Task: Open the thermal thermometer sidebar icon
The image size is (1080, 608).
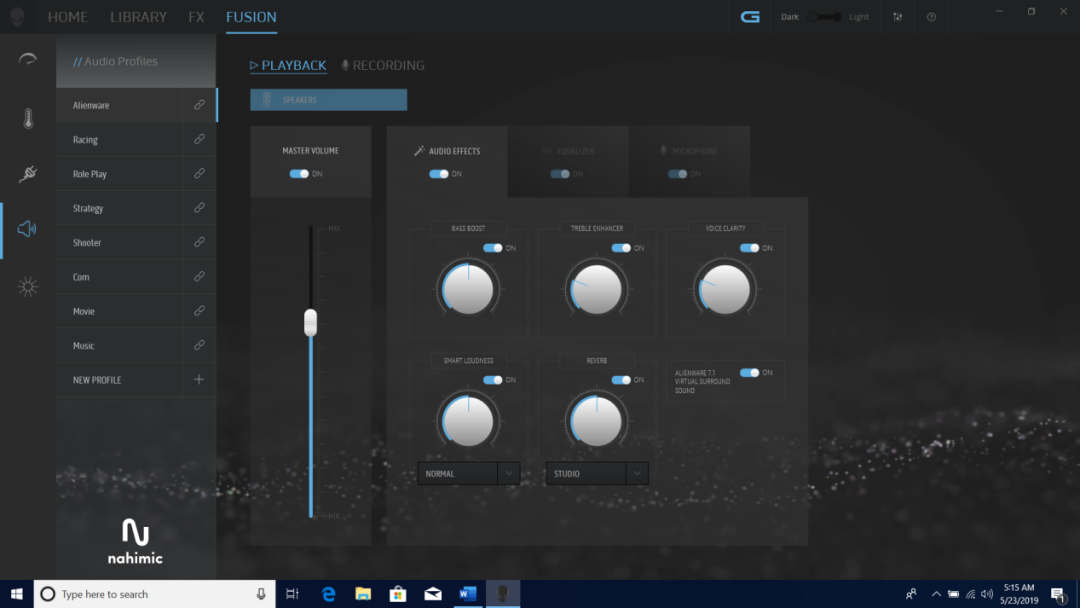Action: pyautogui.click(x=28, y=118)
